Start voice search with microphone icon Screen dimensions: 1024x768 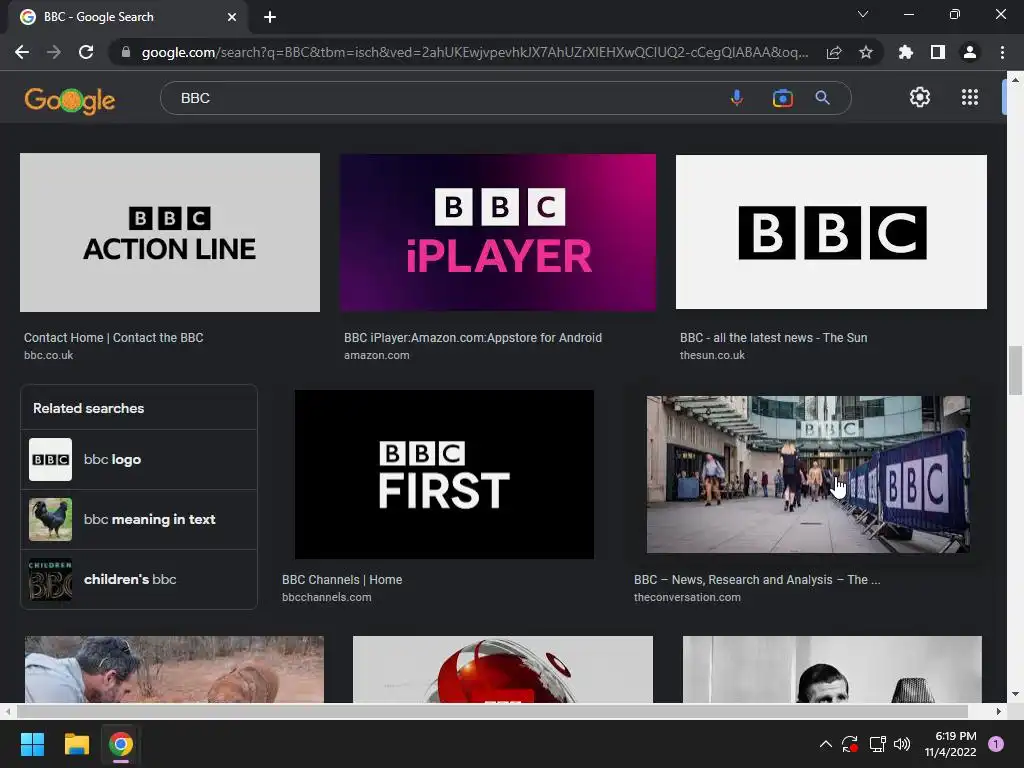pyautogui.click(x=737, y=98)
